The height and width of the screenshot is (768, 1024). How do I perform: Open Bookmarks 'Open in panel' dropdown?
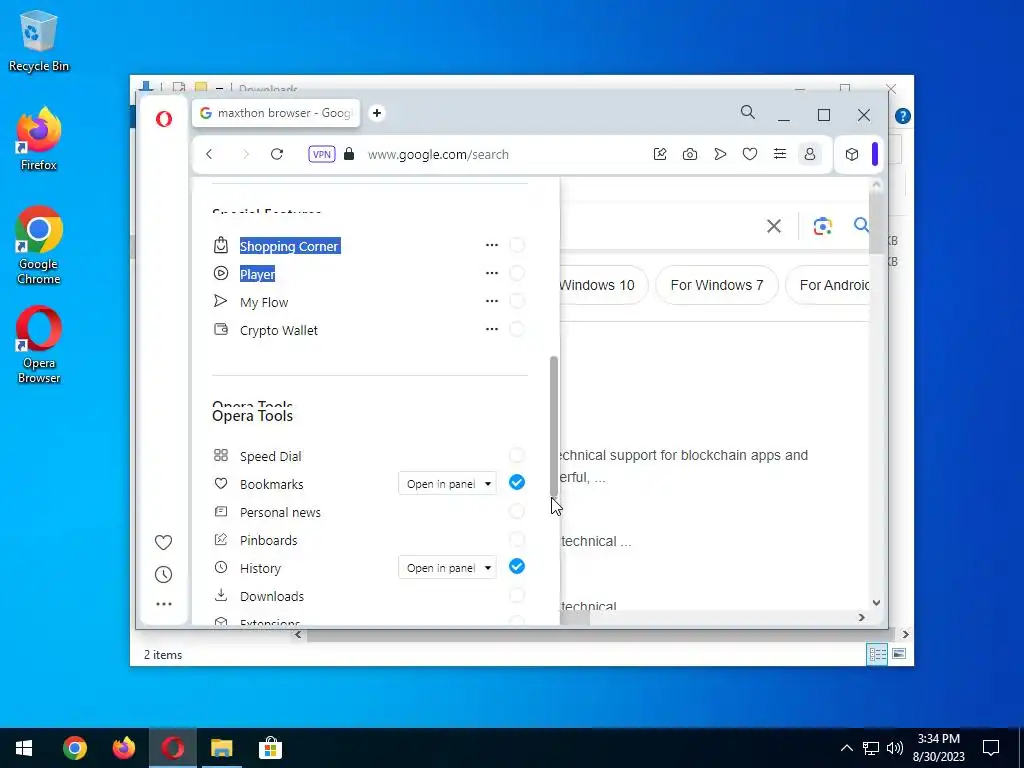[447, 483]
